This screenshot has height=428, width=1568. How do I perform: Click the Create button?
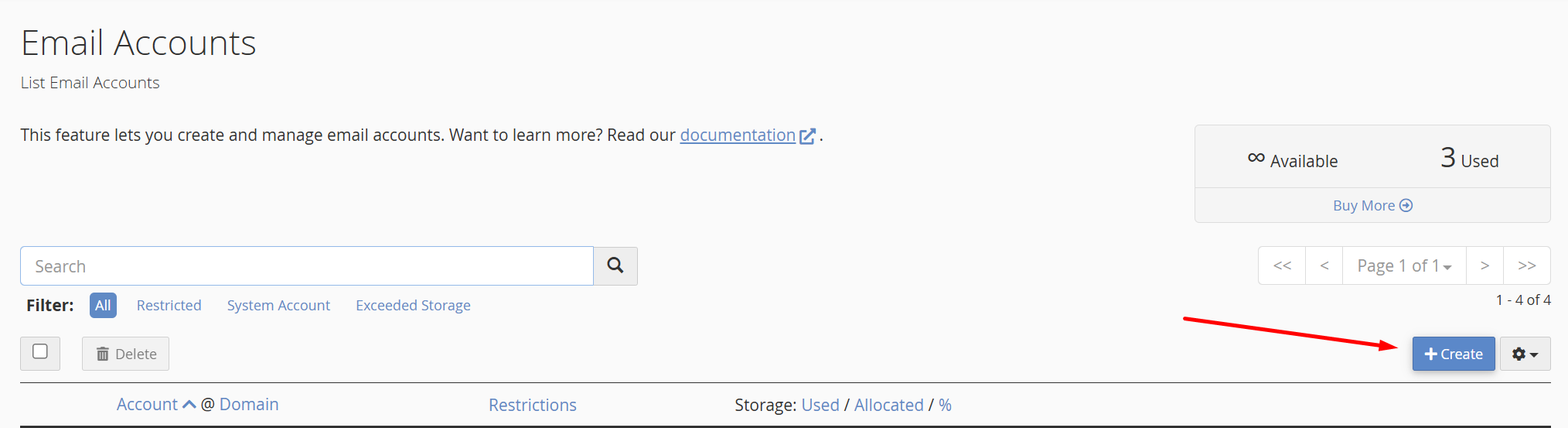tap(1454, 354)
